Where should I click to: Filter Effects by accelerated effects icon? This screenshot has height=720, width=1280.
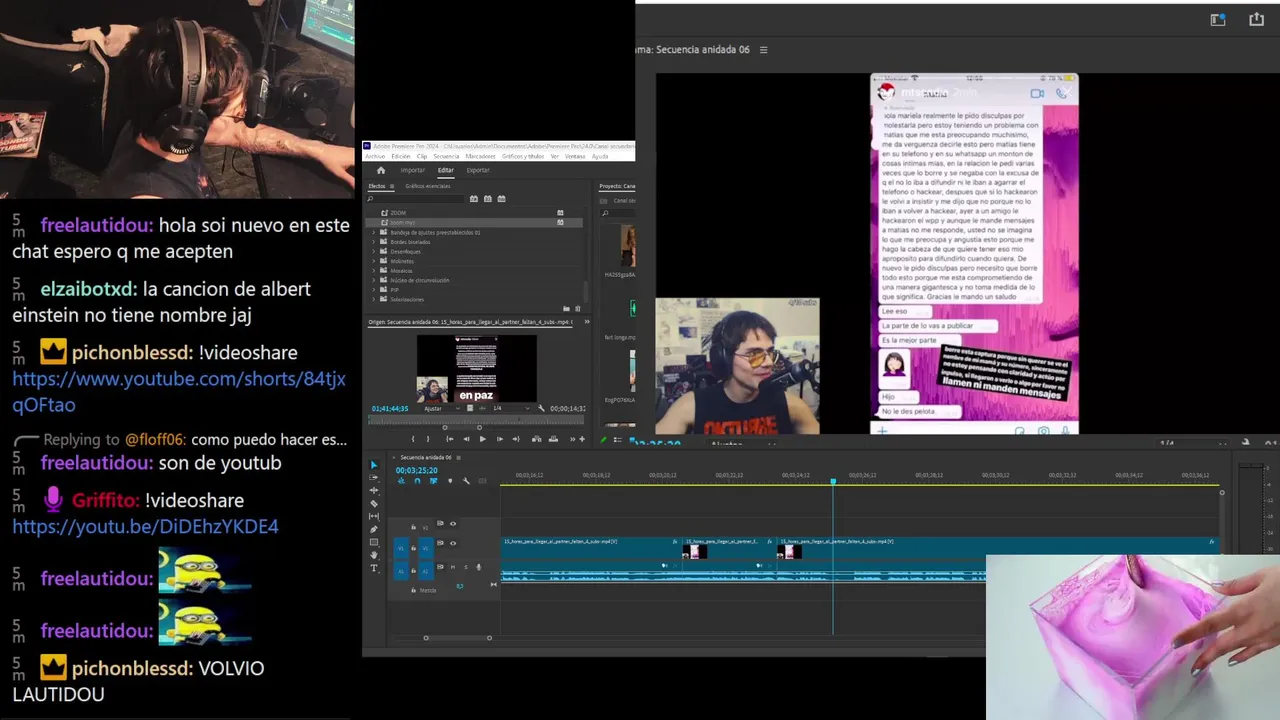(474, 199)
